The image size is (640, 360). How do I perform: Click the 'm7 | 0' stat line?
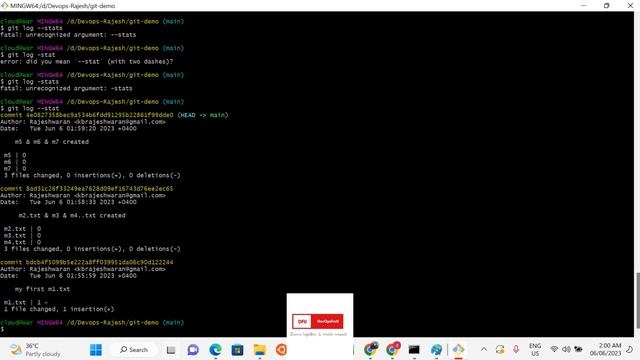[15, 168]
